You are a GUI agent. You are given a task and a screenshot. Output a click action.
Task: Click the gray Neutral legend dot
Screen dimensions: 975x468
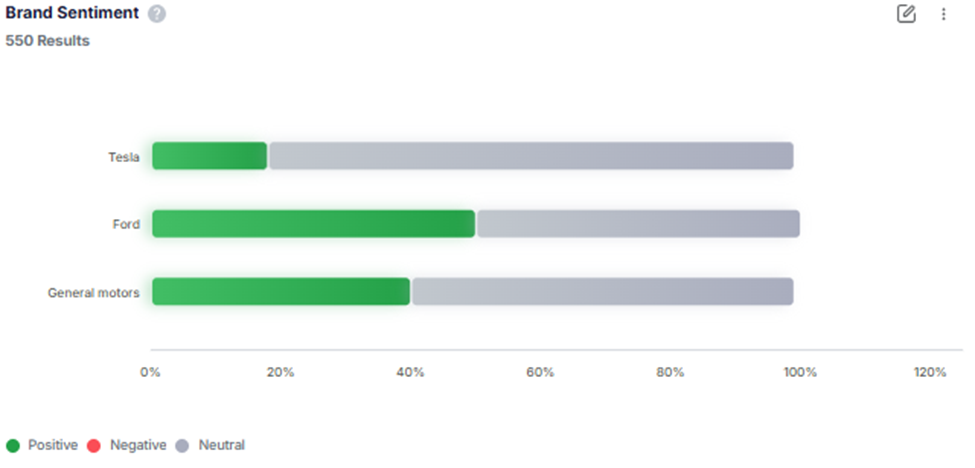pyautogui.click(x=183, y=445)
